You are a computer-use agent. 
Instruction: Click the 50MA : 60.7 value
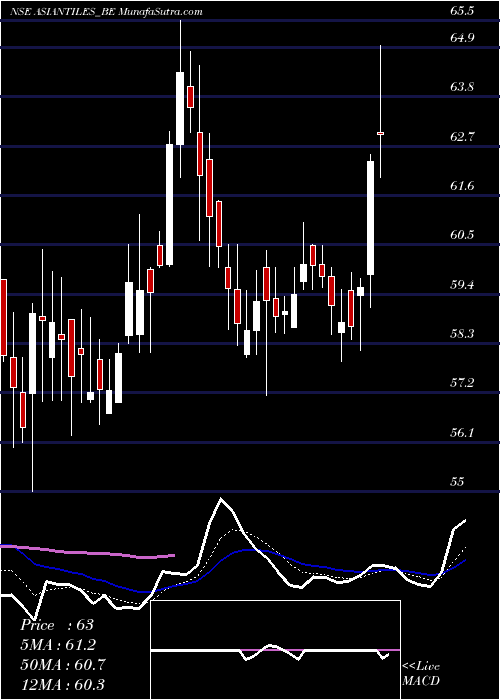tap(63, 665)
